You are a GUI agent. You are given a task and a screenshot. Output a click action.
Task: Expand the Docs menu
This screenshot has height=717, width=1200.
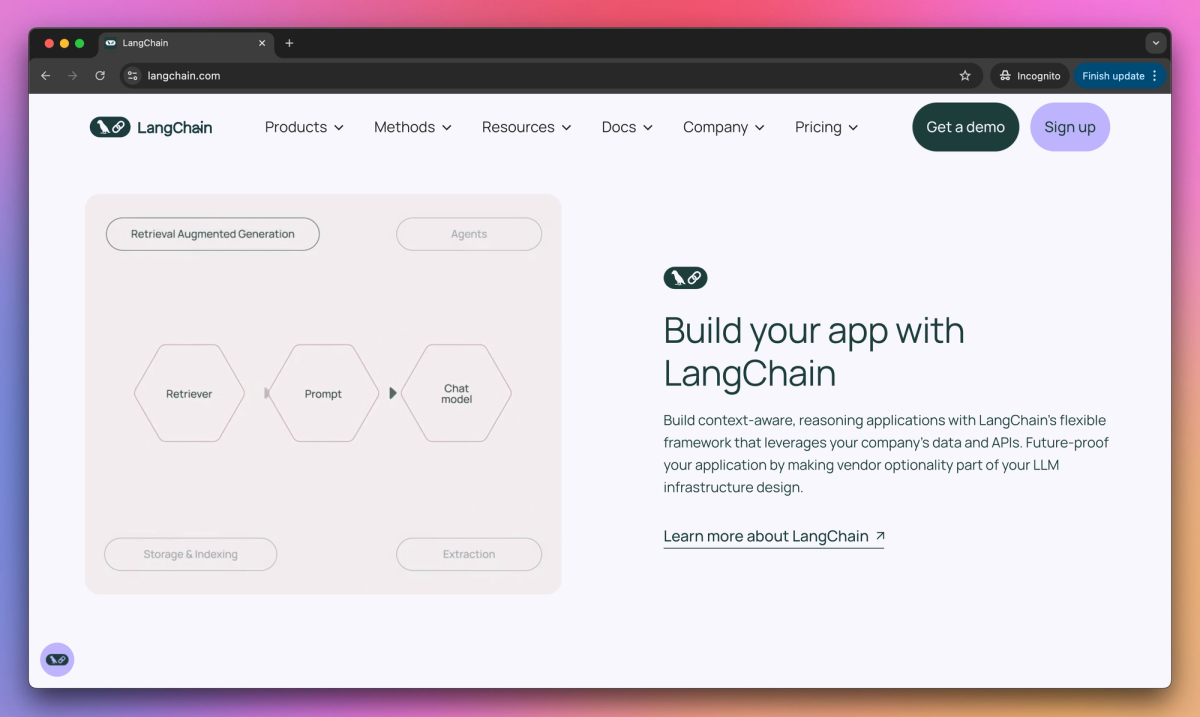tap(627, 127)
